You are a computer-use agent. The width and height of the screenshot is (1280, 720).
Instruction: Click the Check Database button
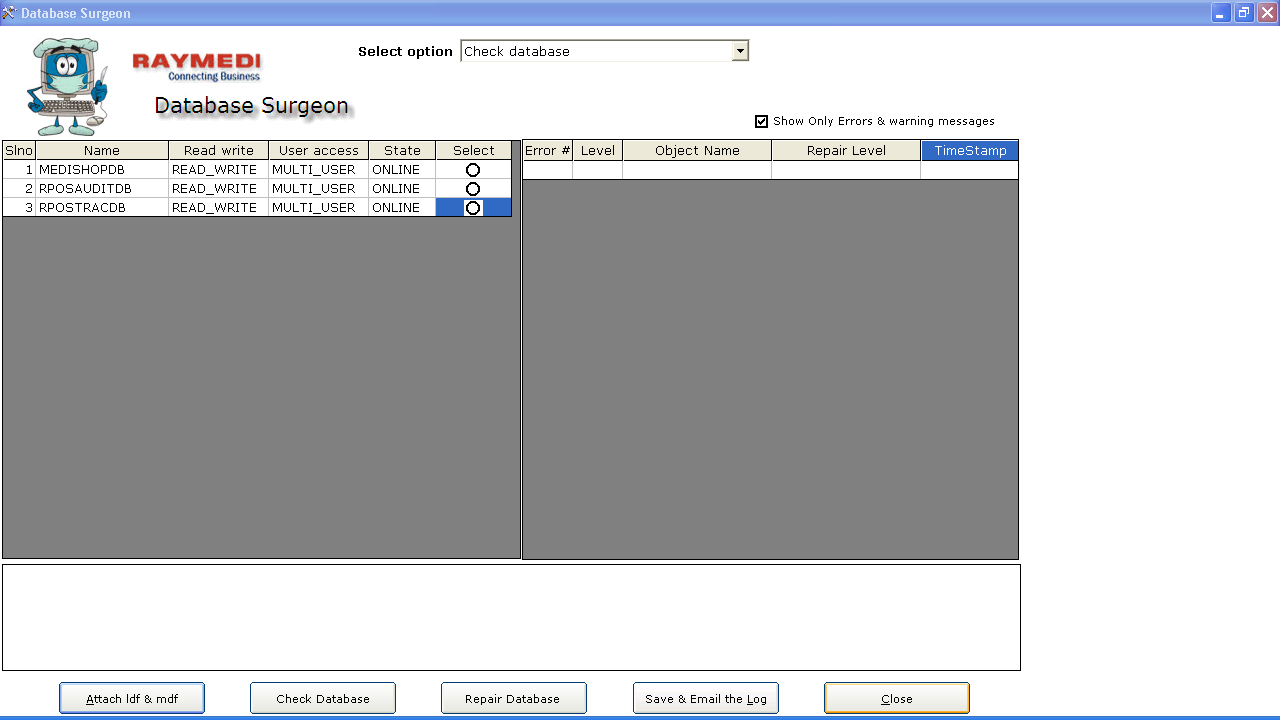pyautogui.click(x=323, y=698)
